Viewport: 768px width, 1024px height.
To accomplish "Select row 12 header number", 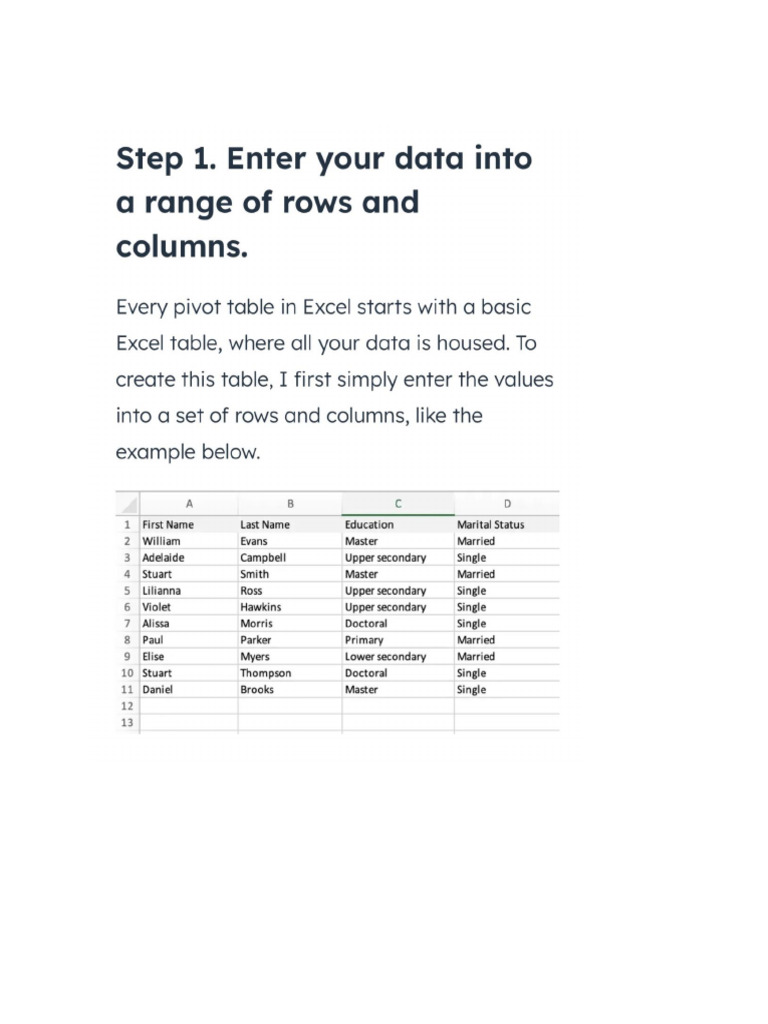I will pyautogui.click(x=127, y=706).
